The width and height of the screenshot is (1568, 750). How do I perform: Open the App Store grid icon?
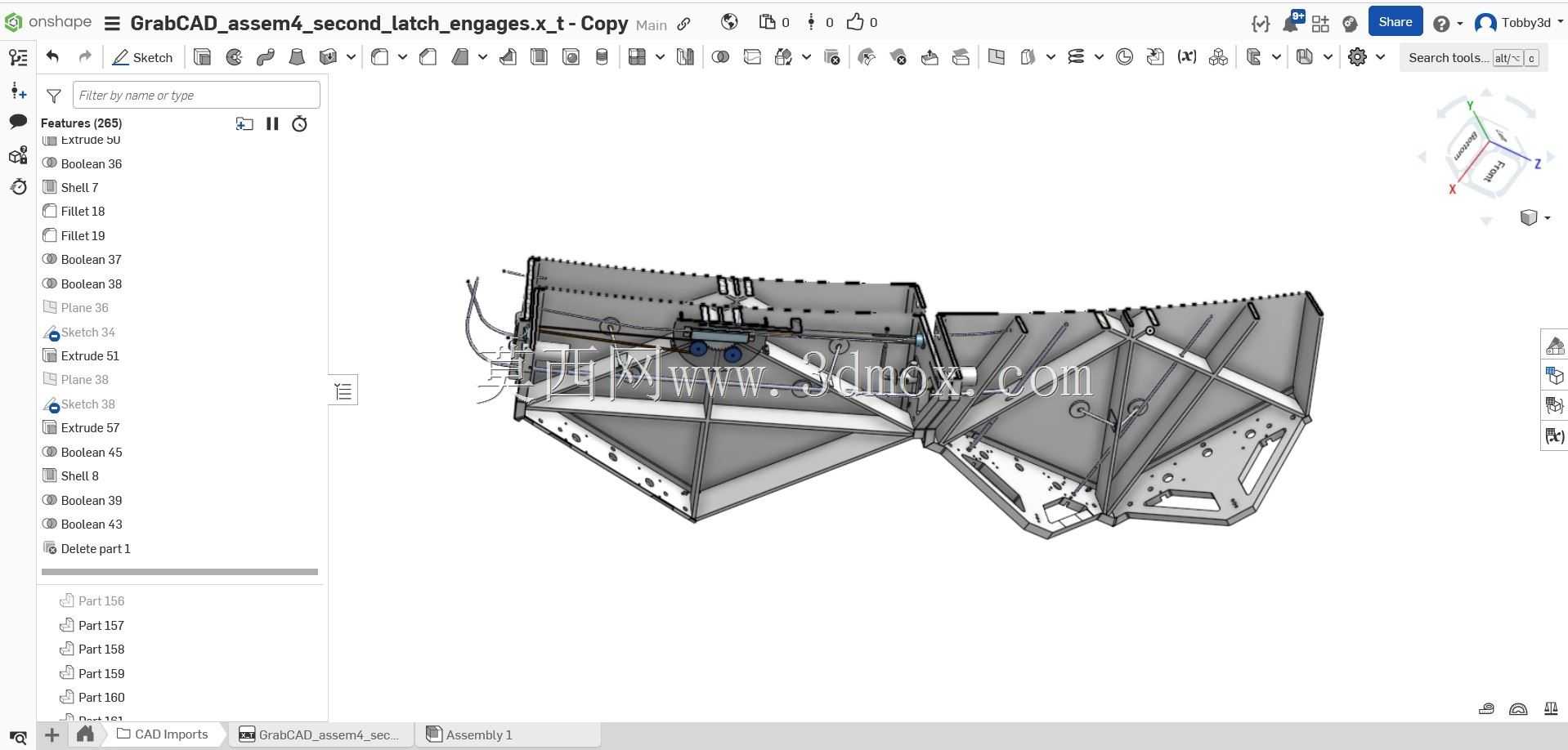point(1320,23)
